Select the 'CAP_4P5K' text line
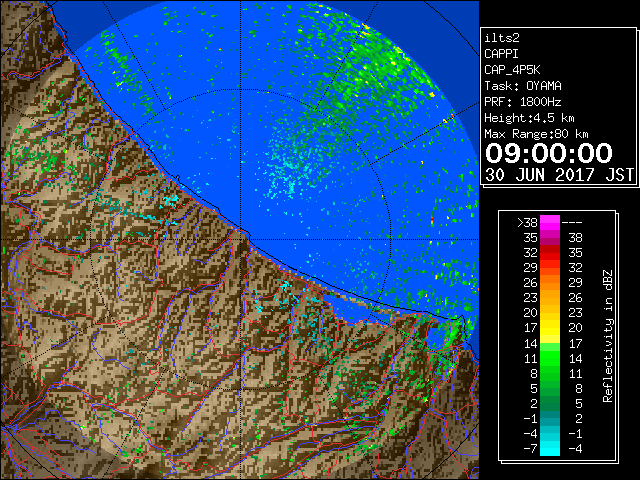Viewport: 640px width, 480px height. point(512,70)
